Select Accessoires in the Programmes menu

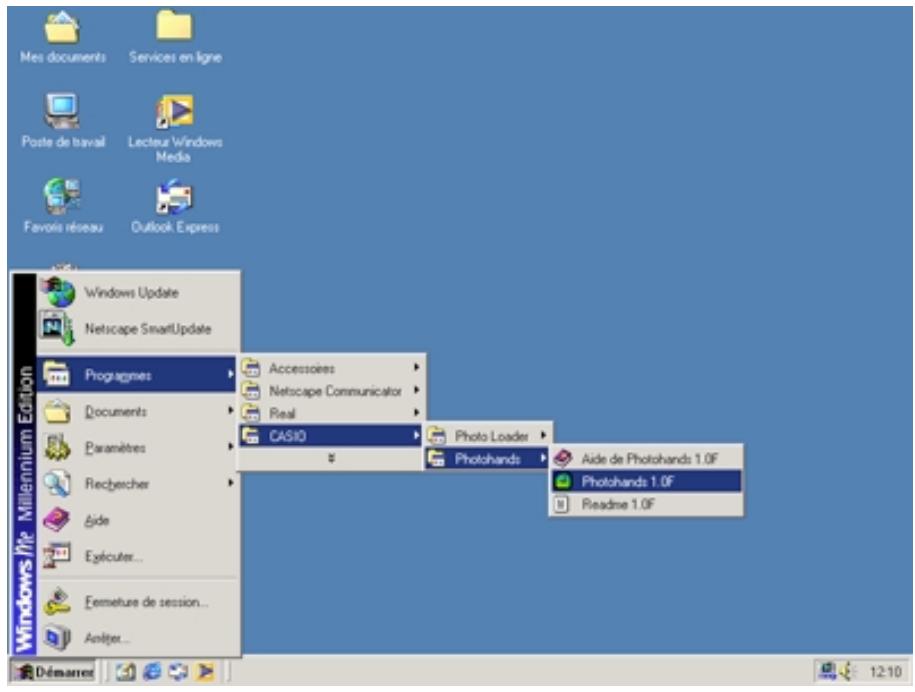pos(331,368)
